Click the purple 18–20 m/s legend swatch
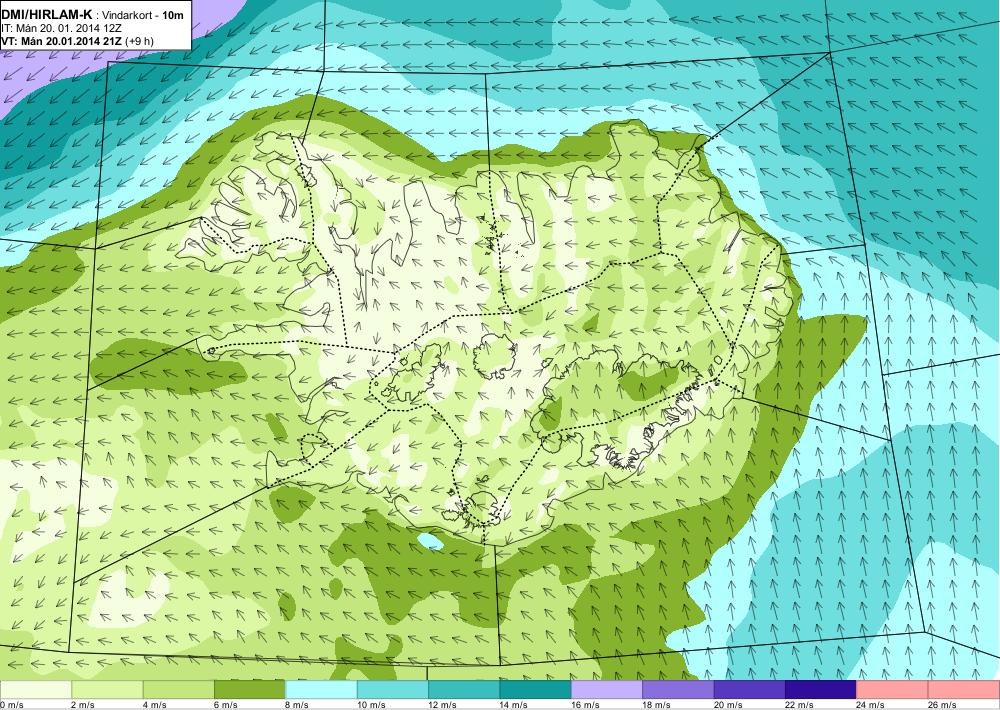This screenshot has width=1000, height=710. coord(679,690)
